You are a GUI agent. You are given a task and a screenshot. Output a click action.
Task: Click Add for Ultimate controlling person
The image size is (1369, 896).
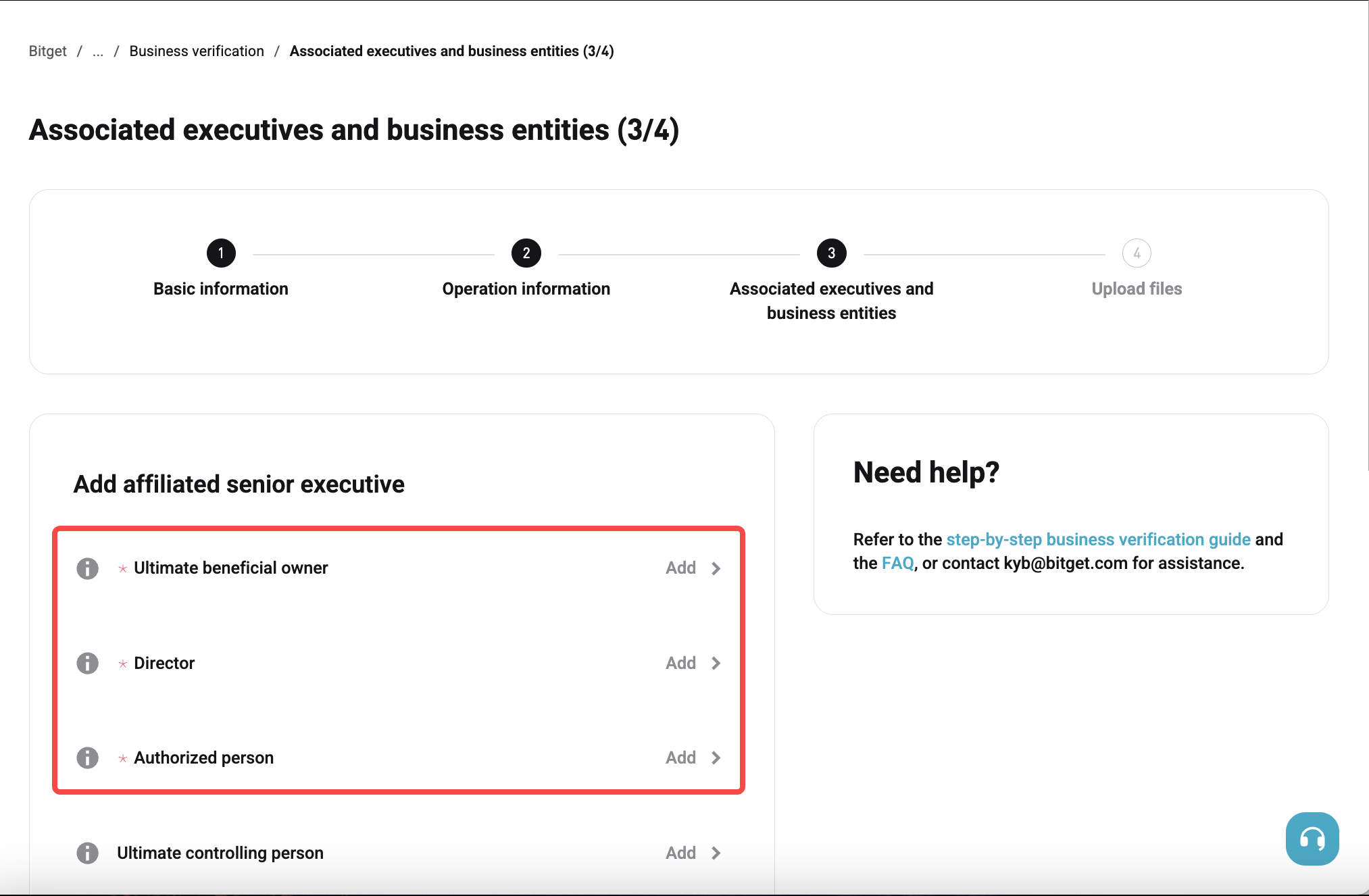(680, 853)
